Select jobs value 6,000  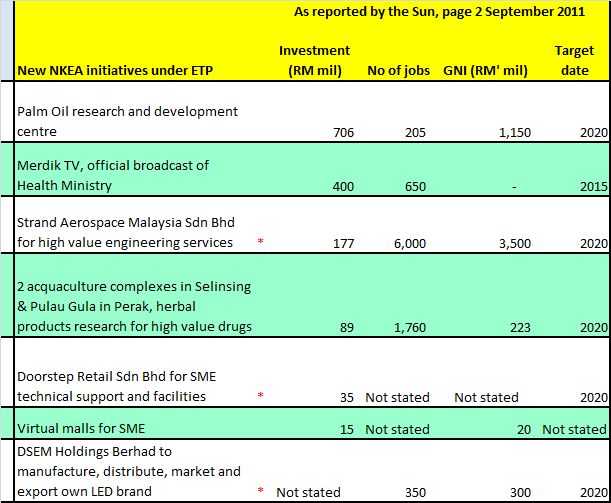point(410,244)
